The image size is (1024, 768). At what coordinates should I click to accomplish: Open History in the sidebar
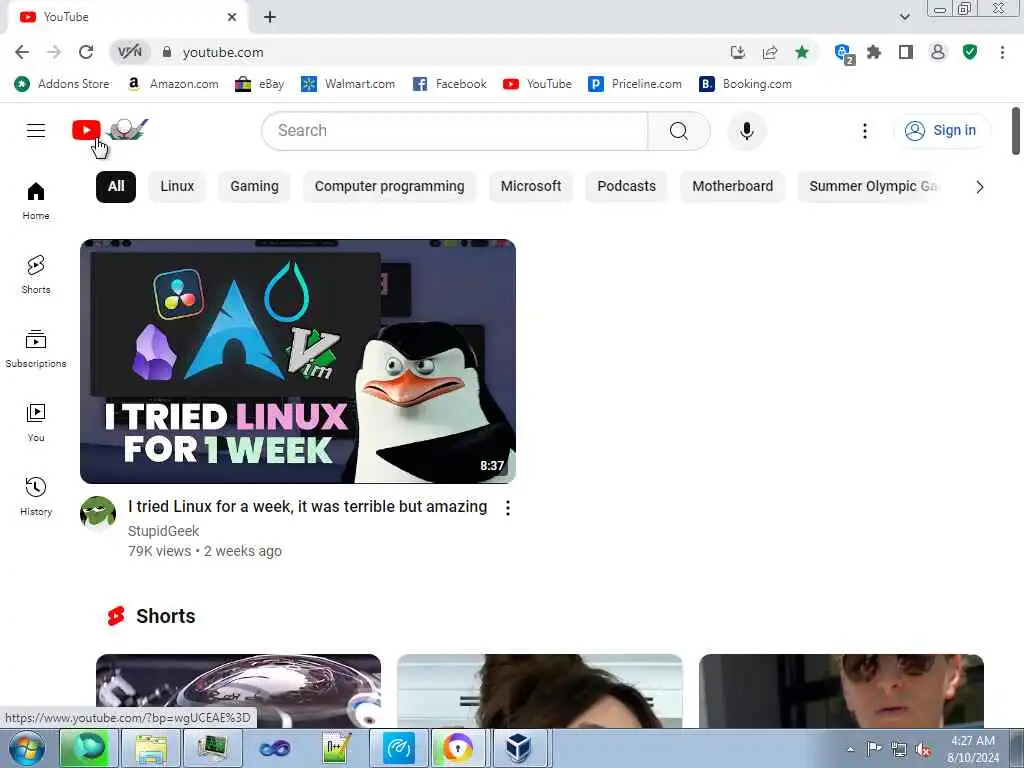[x=36, y=496]
